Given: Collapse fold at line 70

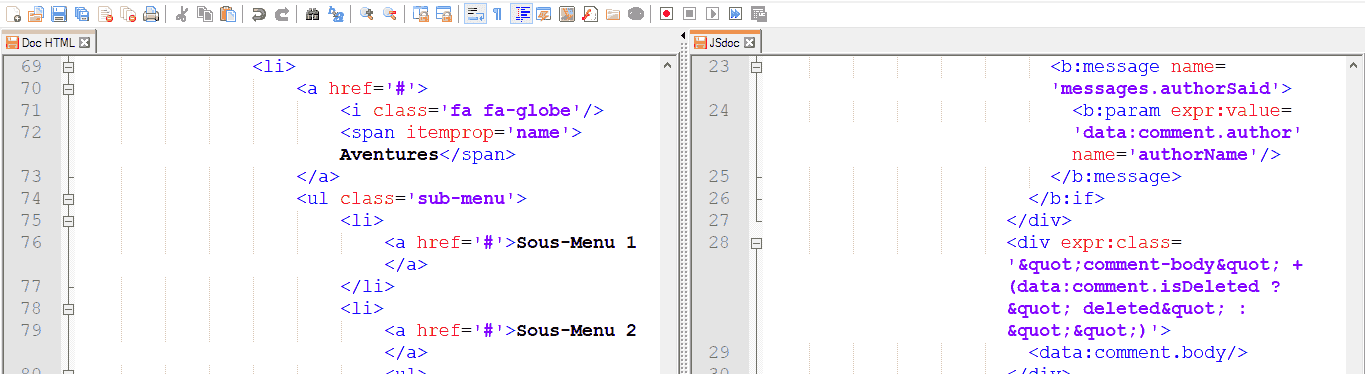Looking at the screenshot, I should click(x=69, y=89).
